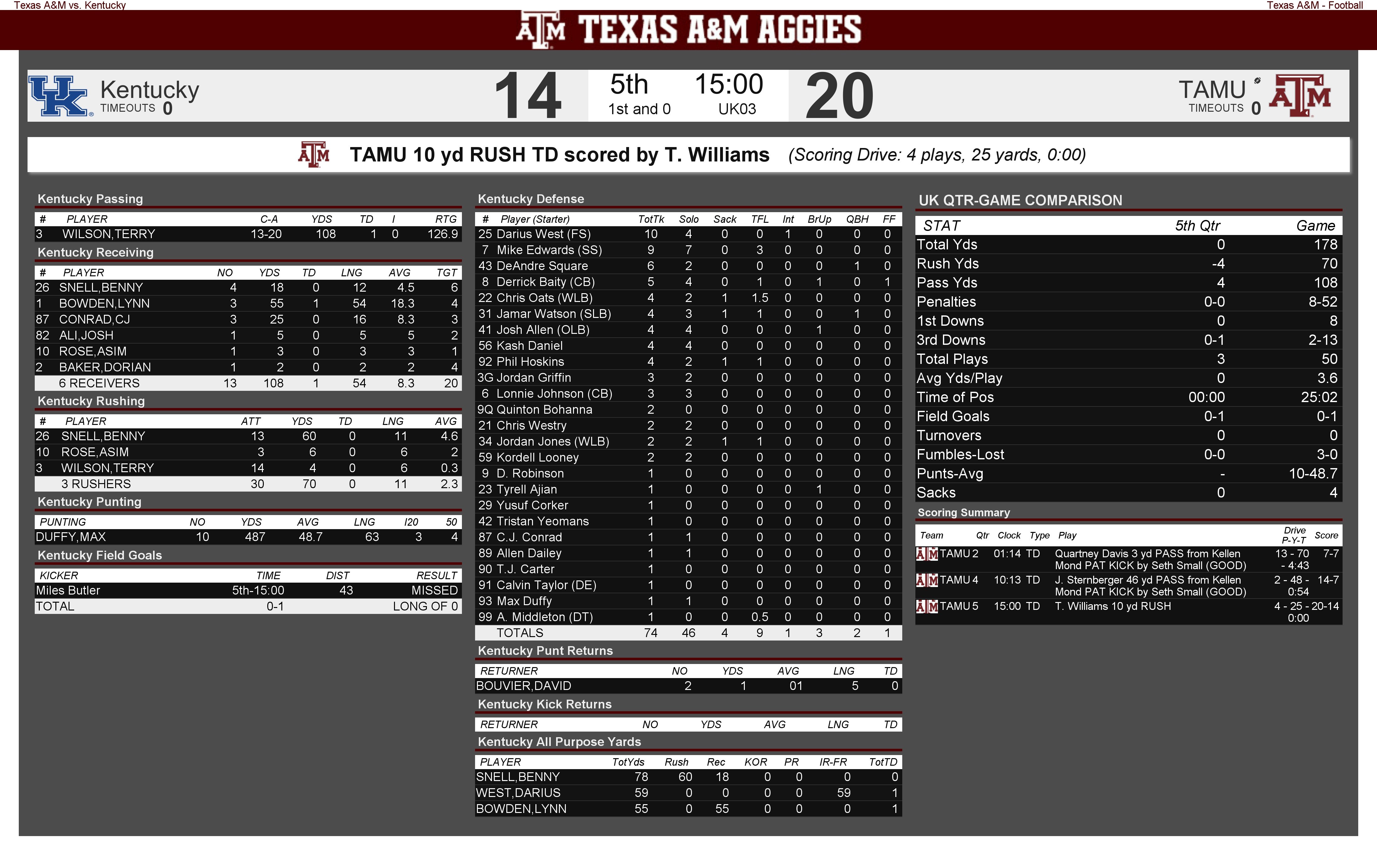Click the A&M logo next to touchdown announcement
The width and height of the screenshot is (1377, 868).
[313, 154]
